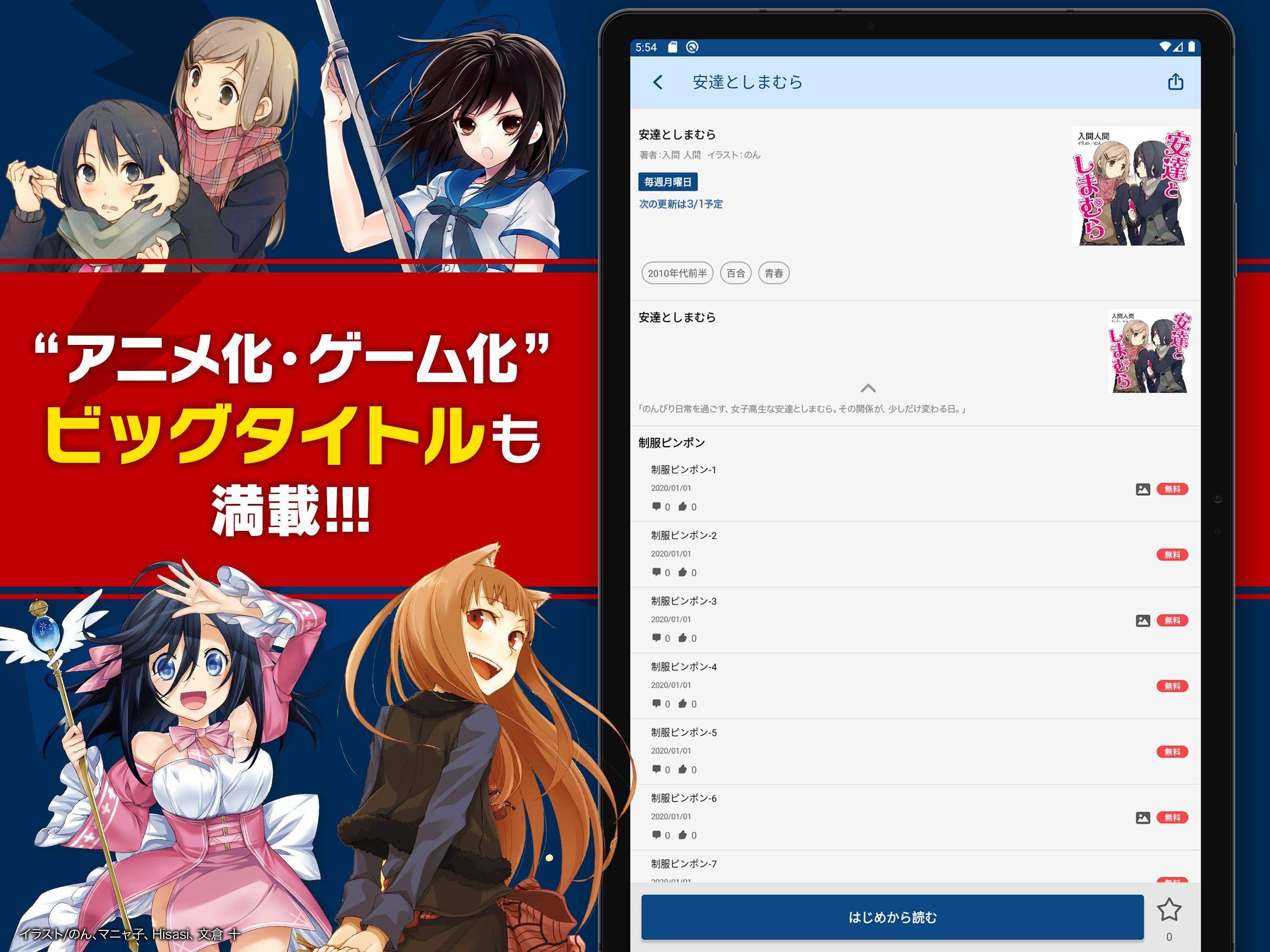The image size is (1270, 952).
Task: Select the 百合 tag chip
Action: coord(735,273)
